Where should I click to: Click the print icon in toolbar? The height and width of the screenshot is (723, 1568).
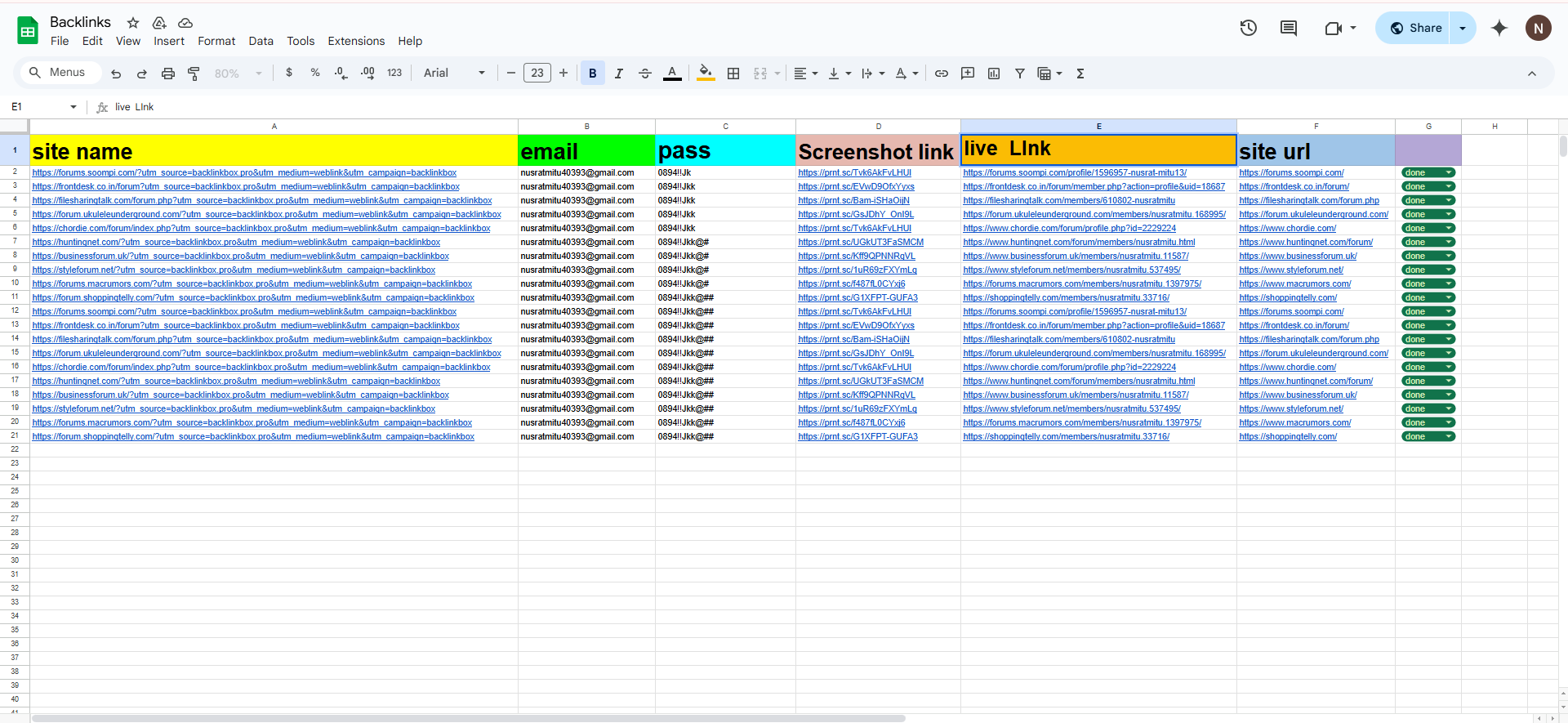(168, 74)
